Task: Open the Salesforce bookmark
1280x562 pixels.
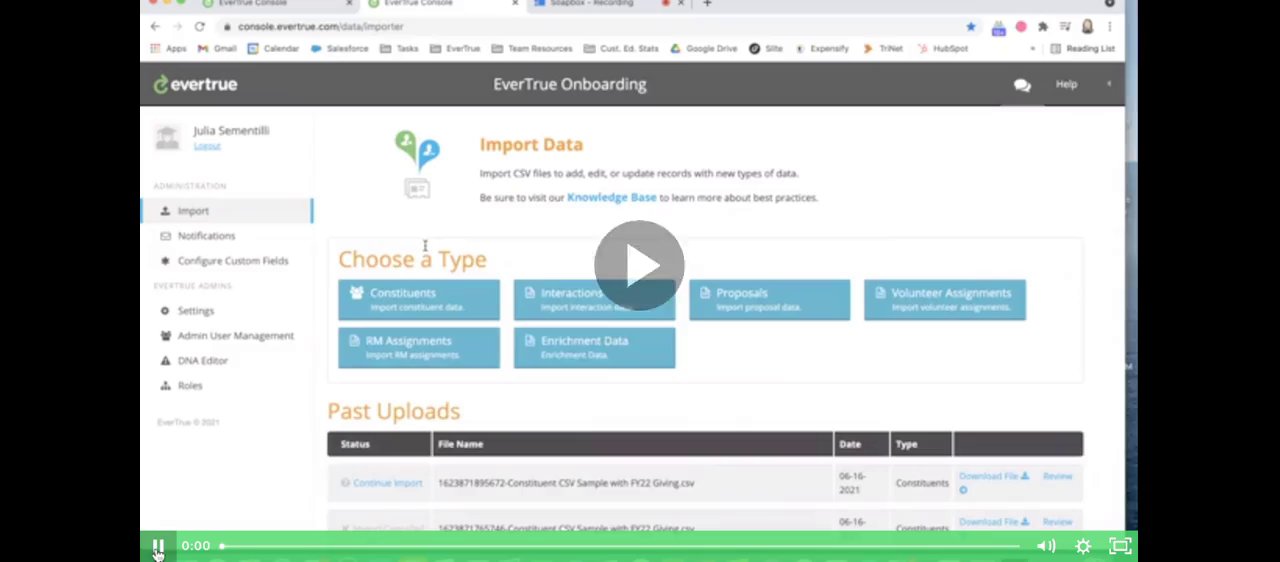Action: 340,48
